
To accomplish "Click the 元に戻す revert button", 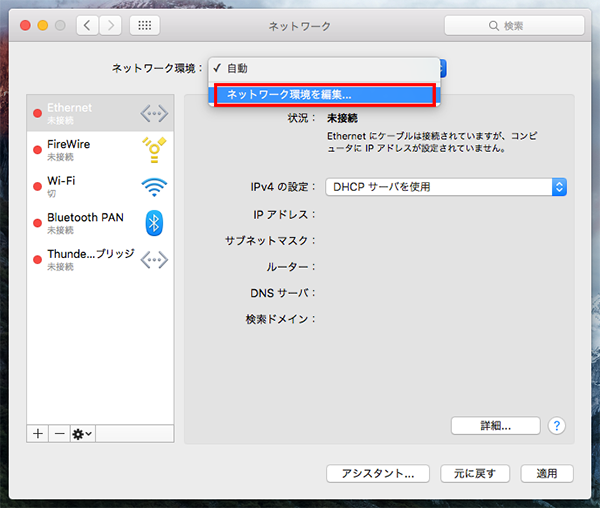I will 475,474.
